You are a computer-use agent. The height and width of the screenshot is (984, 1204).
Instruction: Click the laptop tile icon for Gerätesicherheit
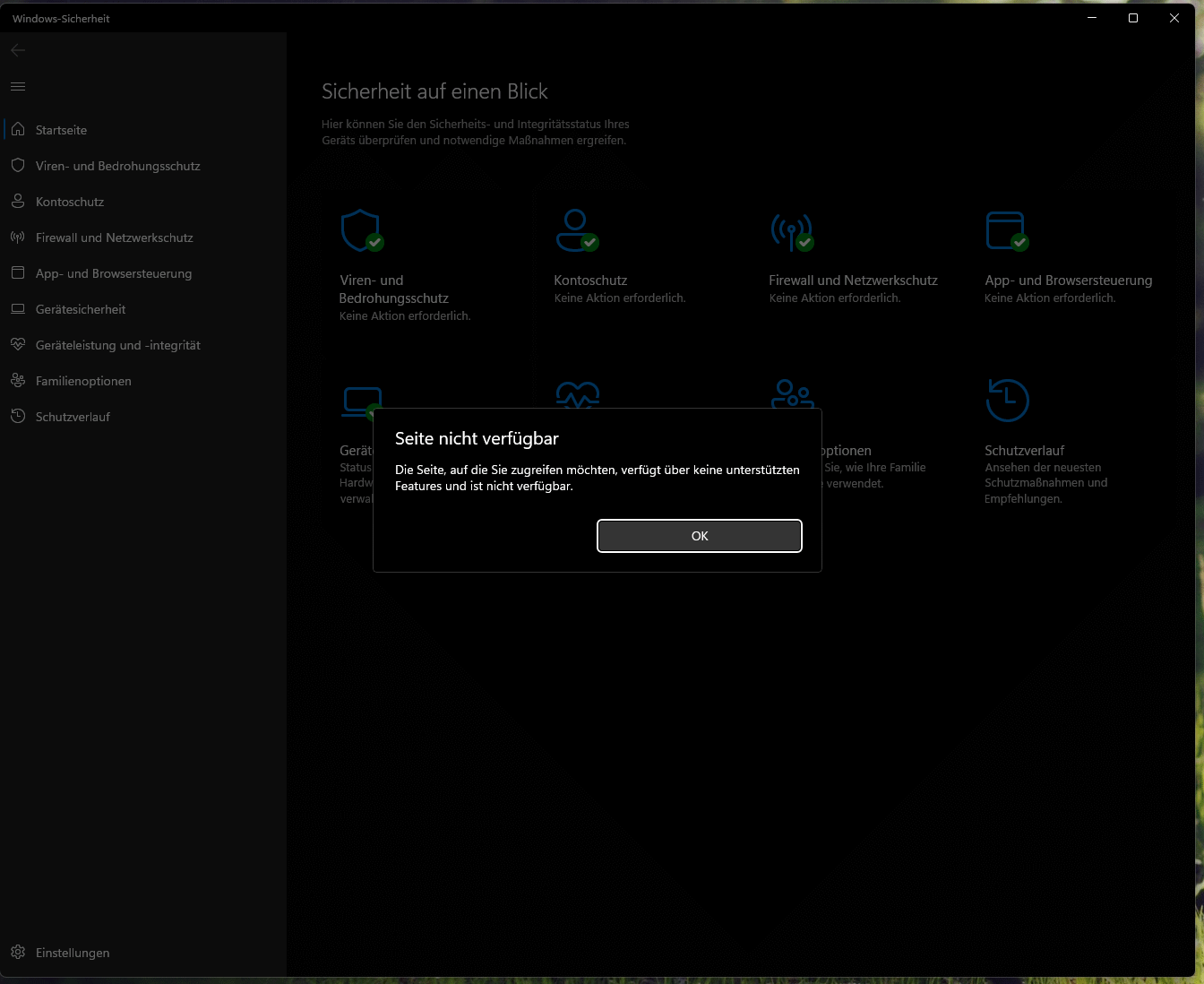point(362,401)
